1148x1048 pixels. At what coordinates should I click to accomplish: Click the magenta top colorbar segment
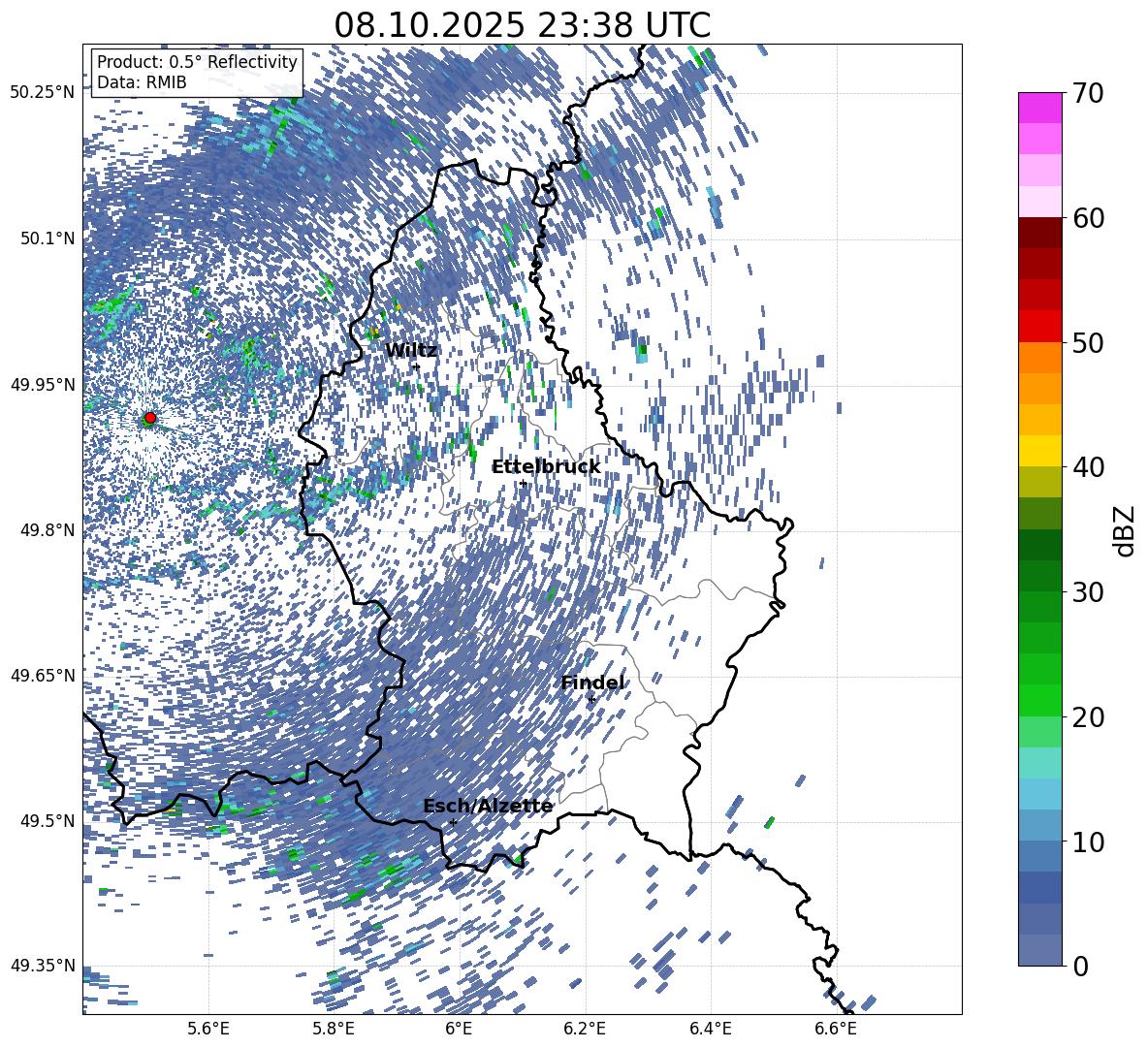pyautogui.click(x=1039, y=109)
